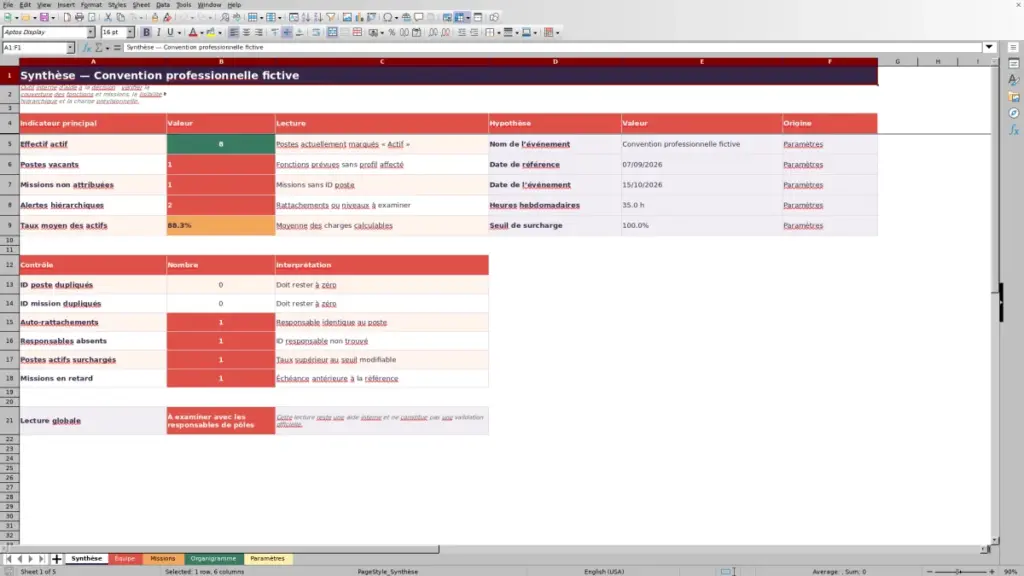Follow the Paramètres link beside Seuil de surcharge
1024x576 pixels.
(x=803, y=226)
